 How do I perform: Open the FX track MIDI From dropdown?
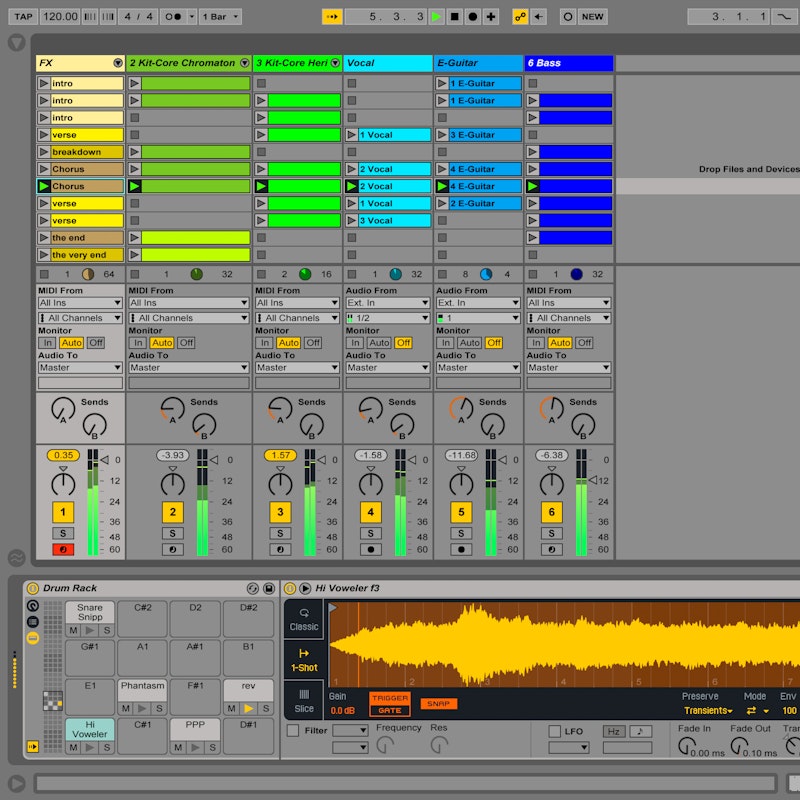pyautogui.click(x=80, y=303)
